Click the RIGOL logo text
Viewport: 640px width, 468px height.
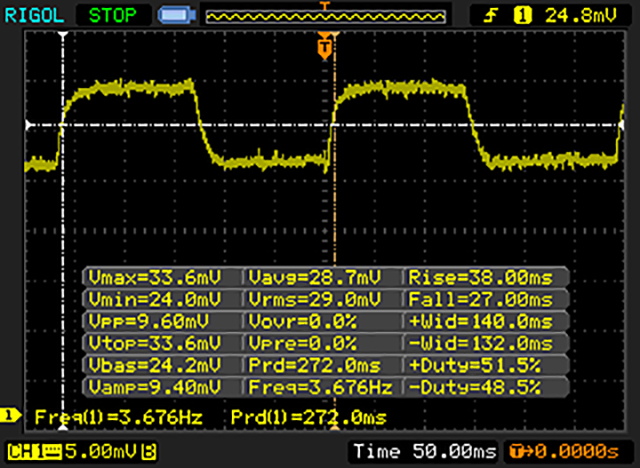click(34, 16)
